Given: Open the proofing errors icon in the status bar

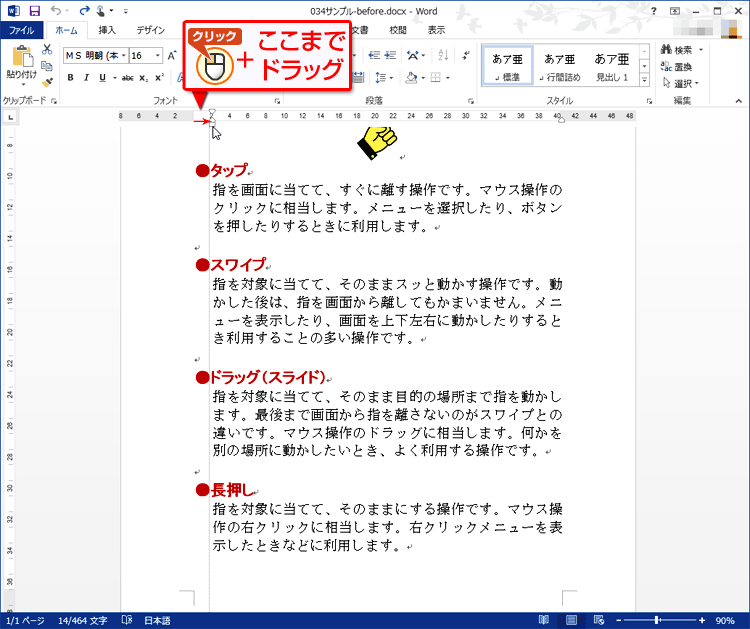Looking at the screenshot, I should pyautogui.click(x=127, y=620).
